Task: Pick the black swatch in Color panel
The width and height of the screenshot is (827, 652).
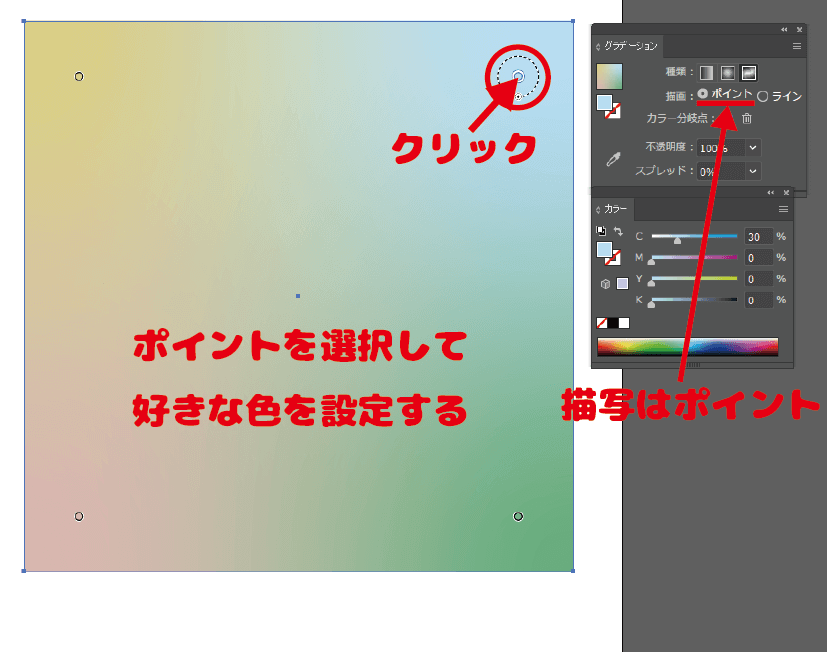Action: tap(613, 323)
